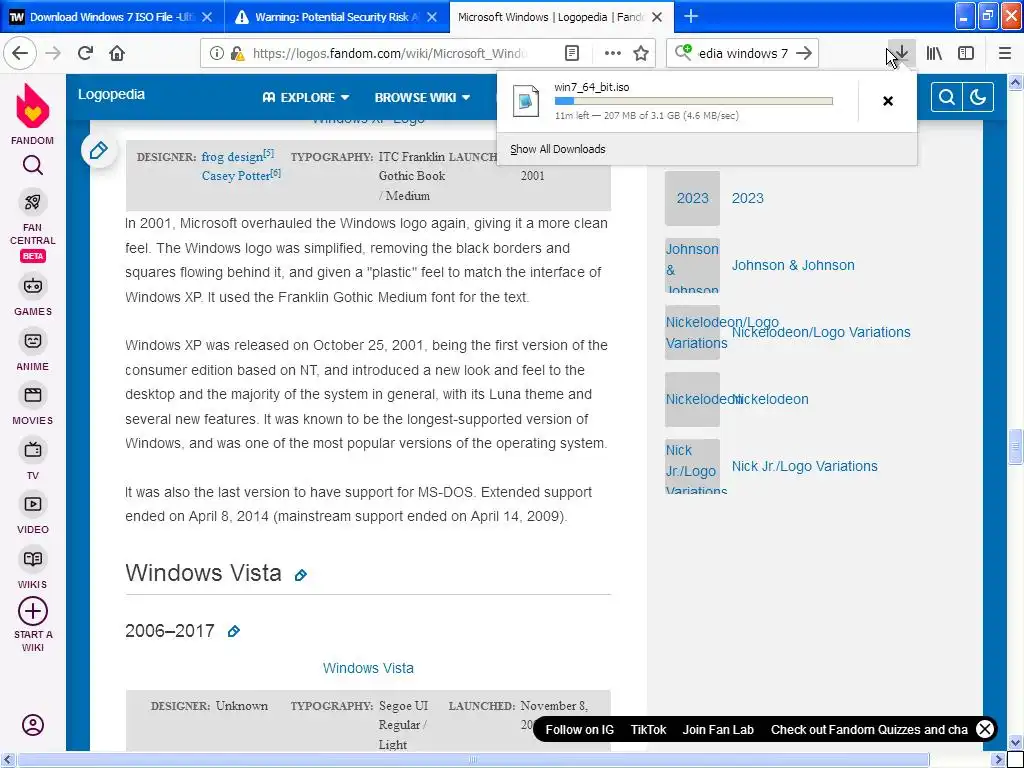Open the Fandom search magnifier in sidebar

tap(33, 165)
